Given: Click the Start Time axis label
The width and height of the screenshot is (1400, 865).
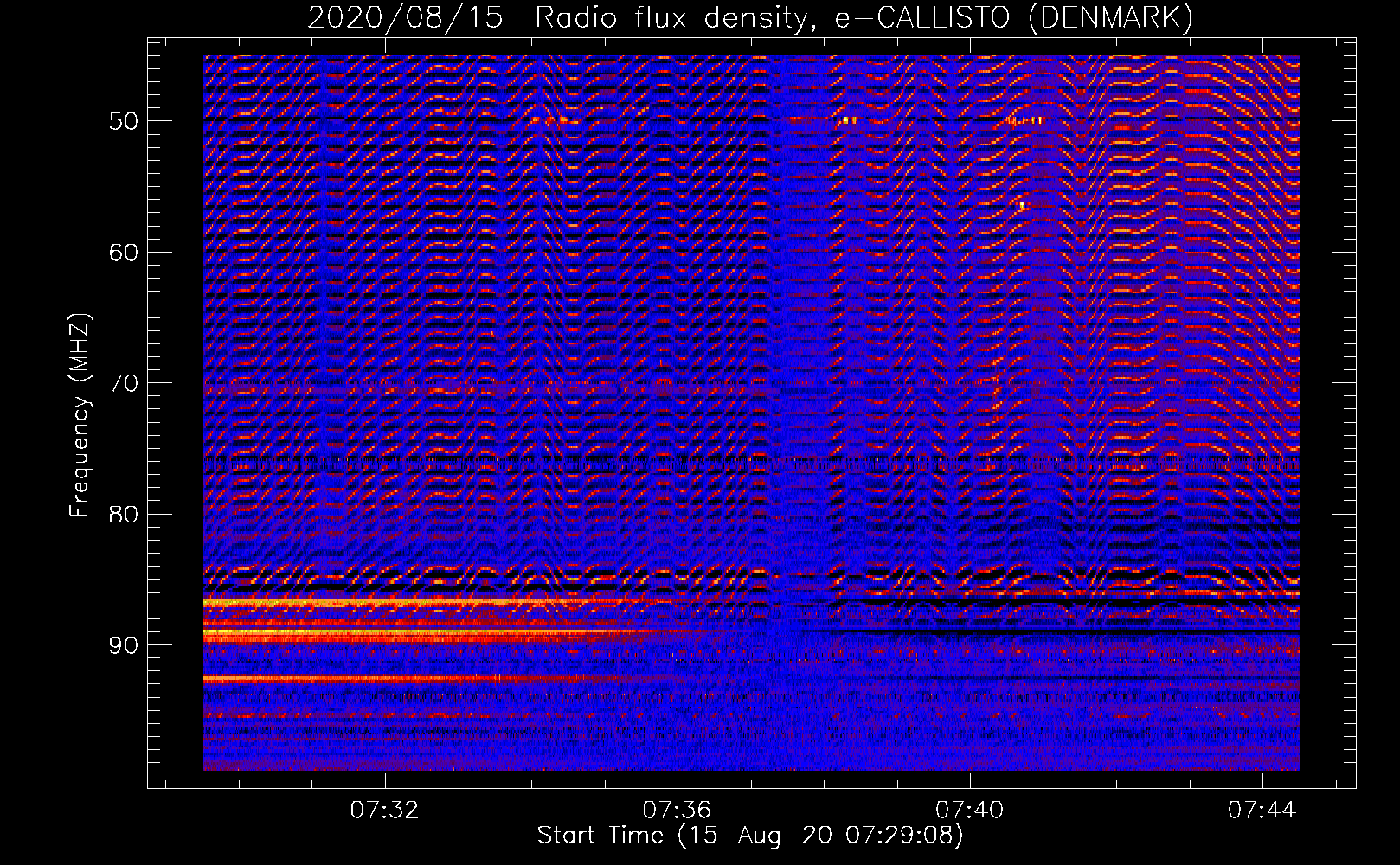Looking at the screenshot, I should (749, 836).
